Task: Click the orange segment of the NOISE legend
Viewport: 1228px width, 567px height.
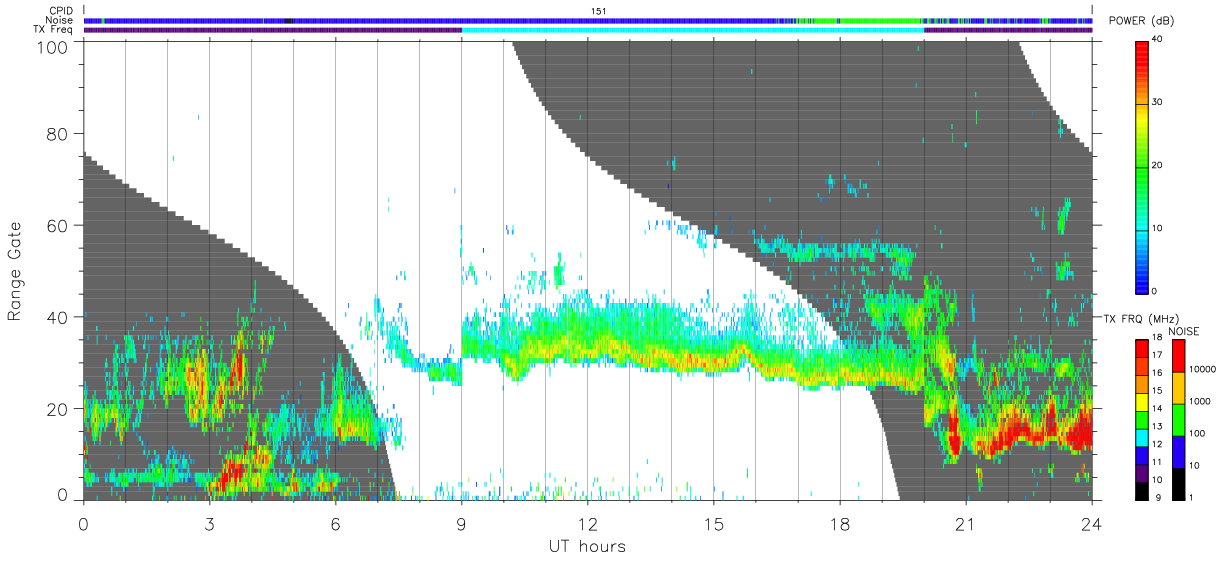Action: (x=1179, y=388)
